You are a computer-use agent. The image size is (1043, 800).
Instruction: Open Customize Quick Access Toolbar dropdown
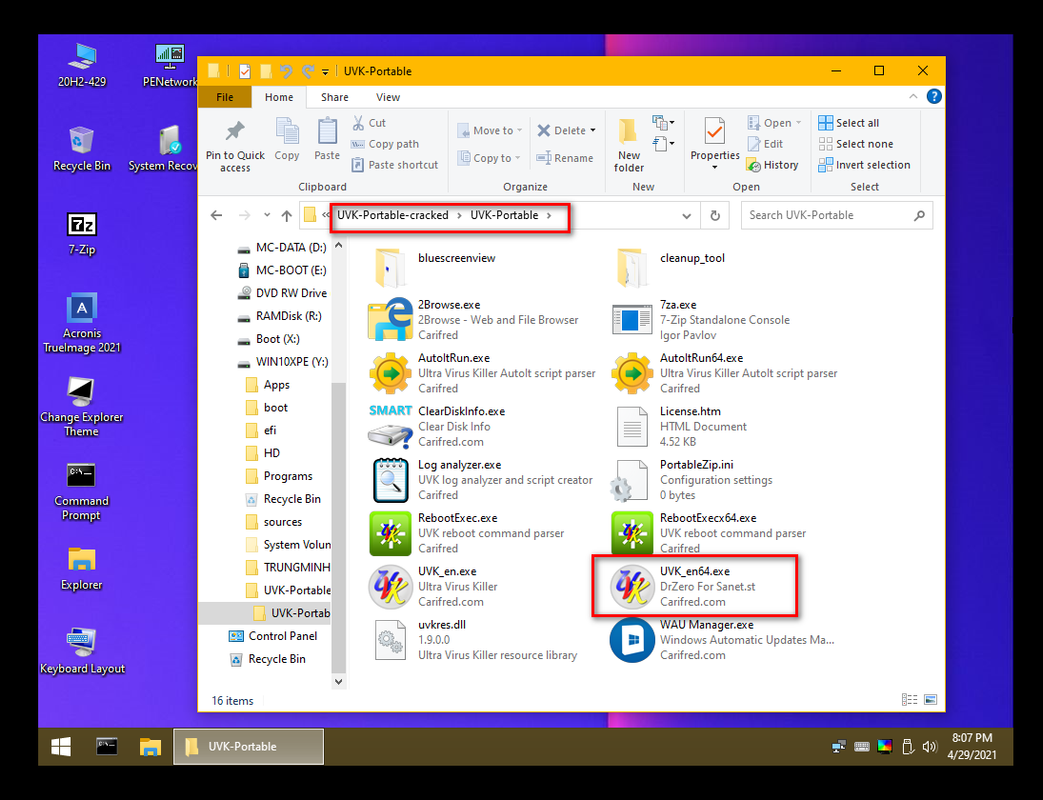click(x=325, y=71)
